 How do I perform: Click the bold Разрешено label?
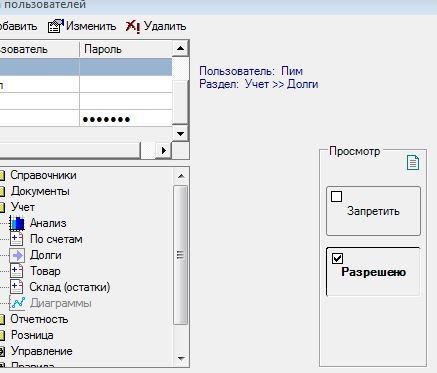373,272
